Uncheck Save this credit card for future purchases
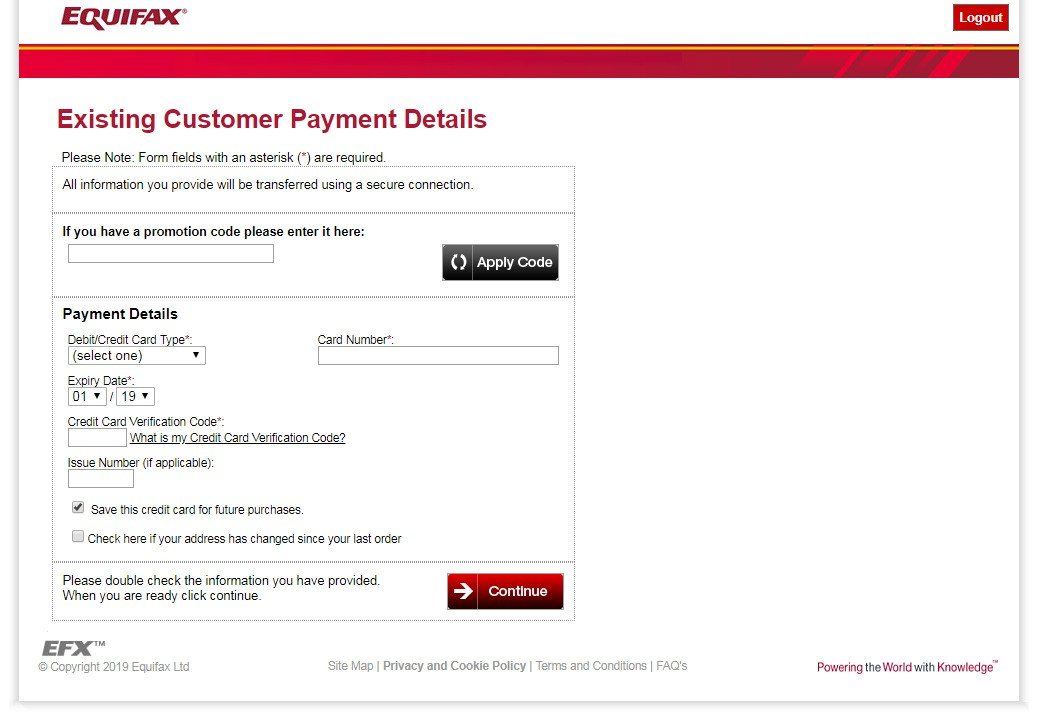The image size is (1048, 723). tap(78, 508)
